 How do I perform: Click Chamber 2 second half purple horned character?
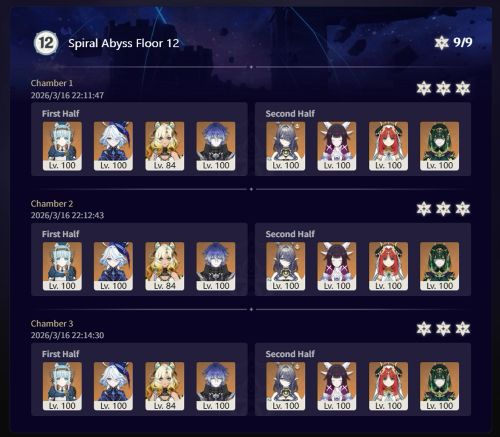pos(337,266)
